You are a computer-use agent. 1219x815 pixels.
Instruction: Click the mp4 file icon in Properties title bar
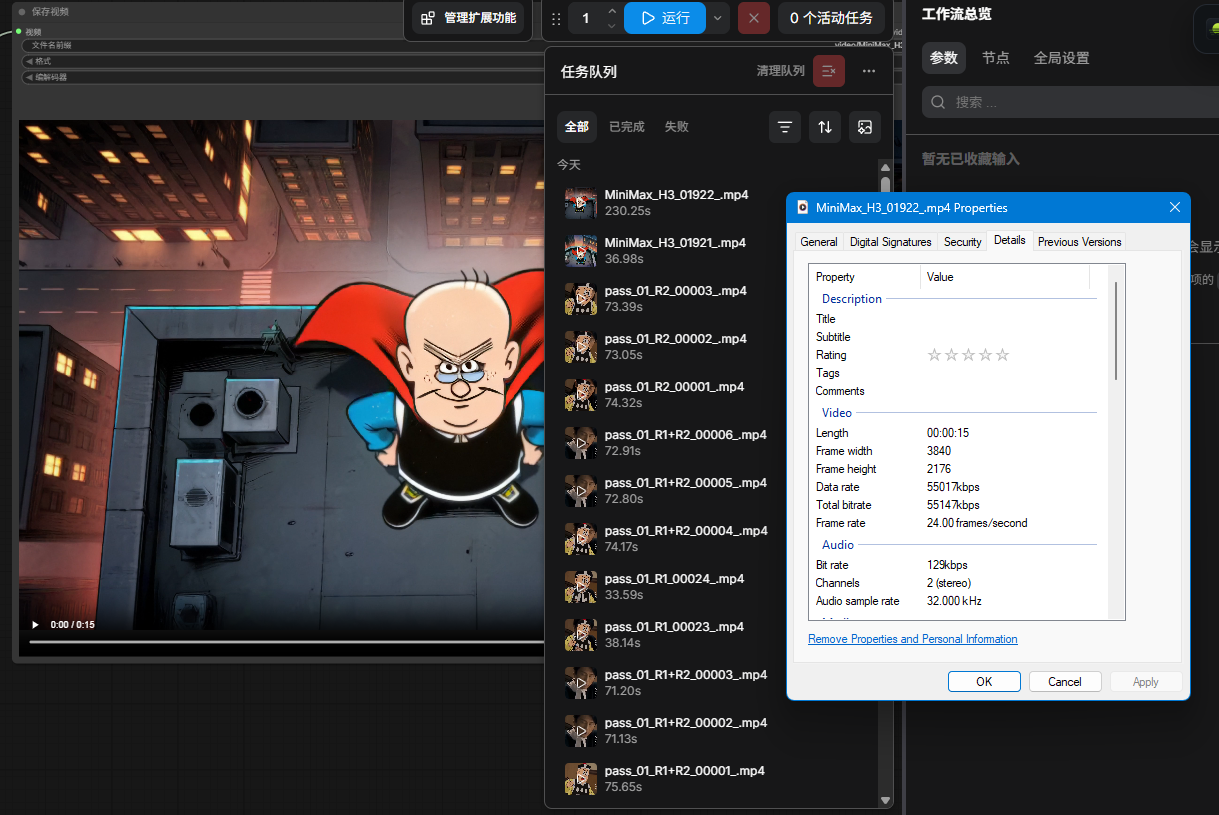802,208
